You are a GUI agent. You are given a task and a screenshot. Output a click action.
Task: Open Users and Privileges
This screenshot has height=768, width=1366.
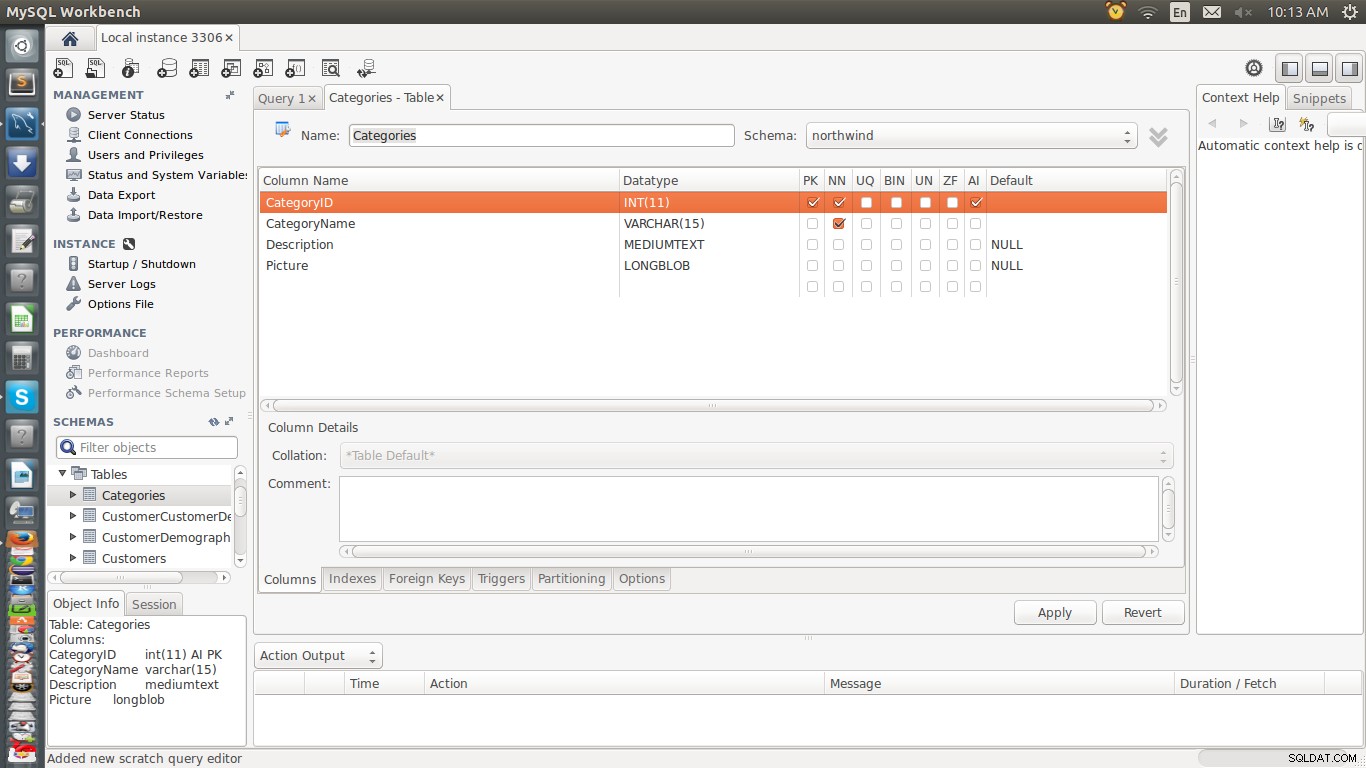(145, 155)
